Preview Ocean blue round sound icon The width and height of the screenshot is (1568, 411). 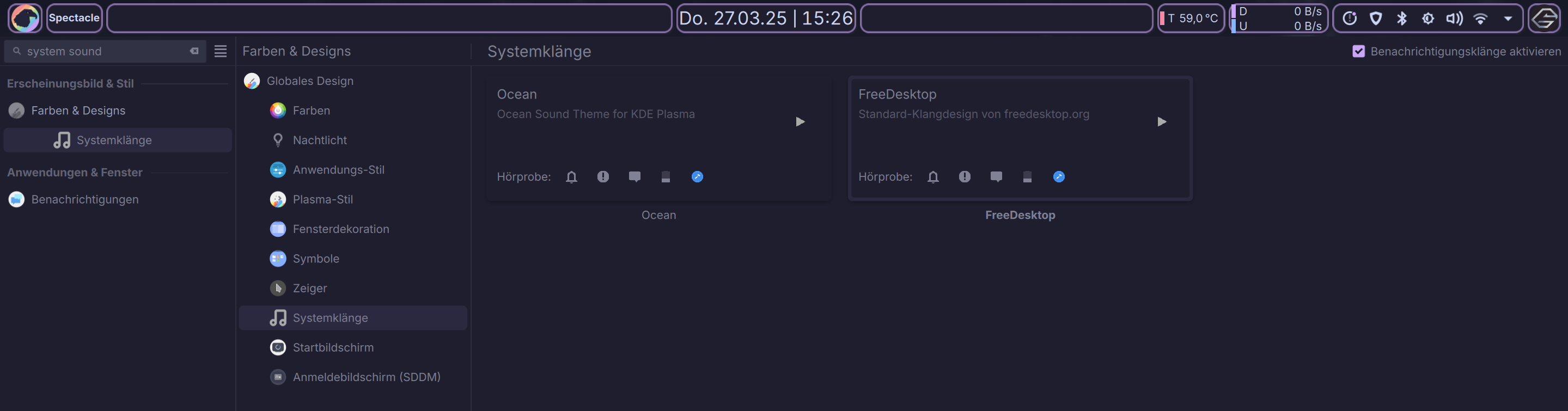[698, 177]
